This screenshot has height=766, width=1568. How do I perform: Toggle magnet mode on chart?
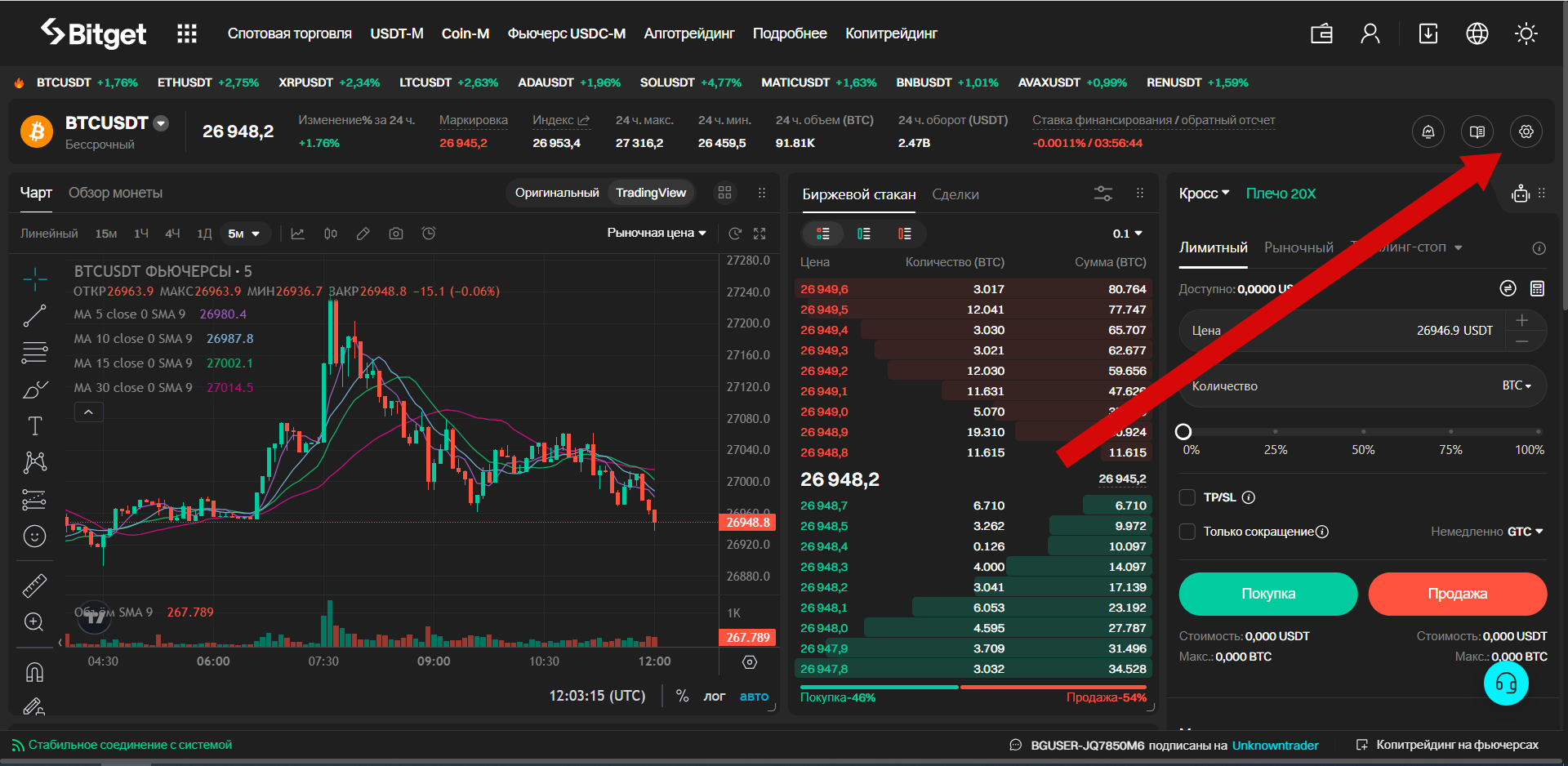coord(34,671)
